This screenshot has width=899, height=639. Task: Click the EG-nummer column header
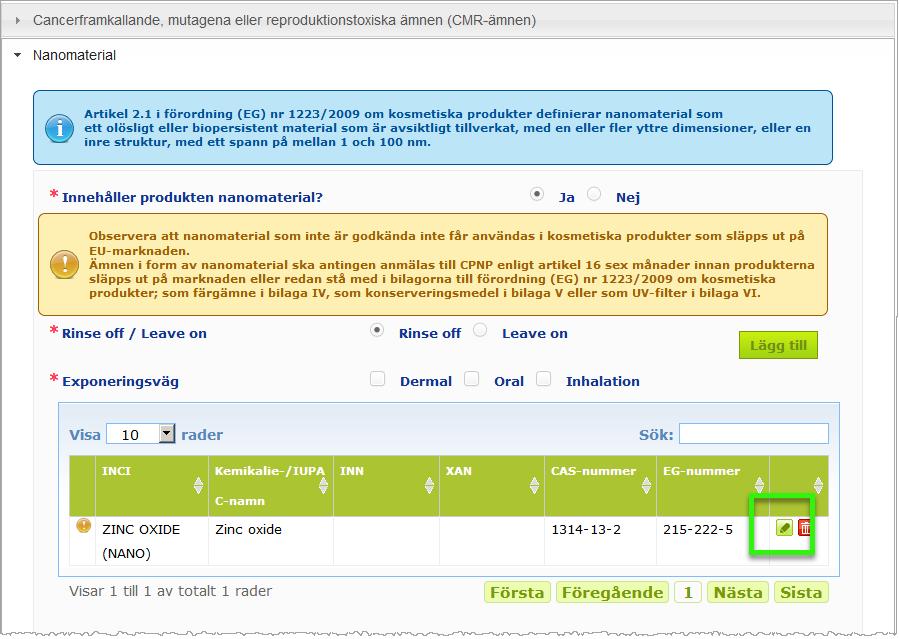713,485
